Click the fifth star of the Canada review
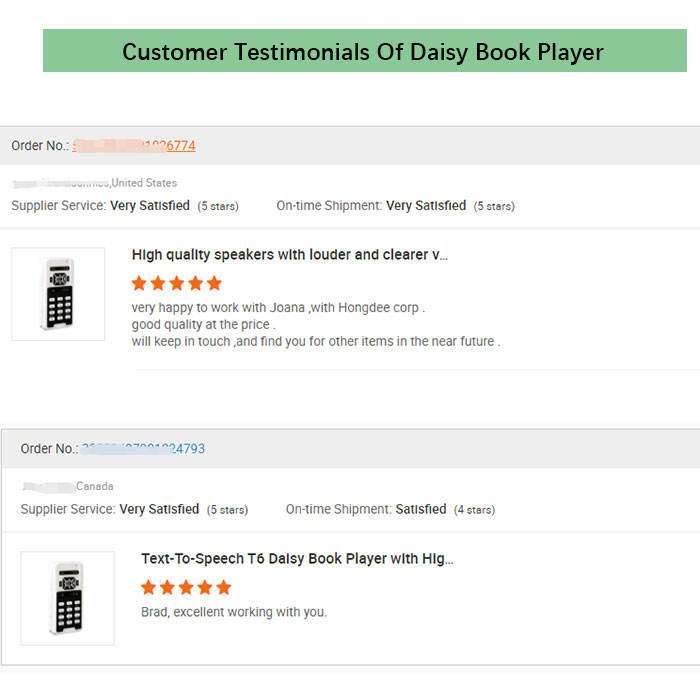Screen dimensions: 700x700 tap(224, 587)
